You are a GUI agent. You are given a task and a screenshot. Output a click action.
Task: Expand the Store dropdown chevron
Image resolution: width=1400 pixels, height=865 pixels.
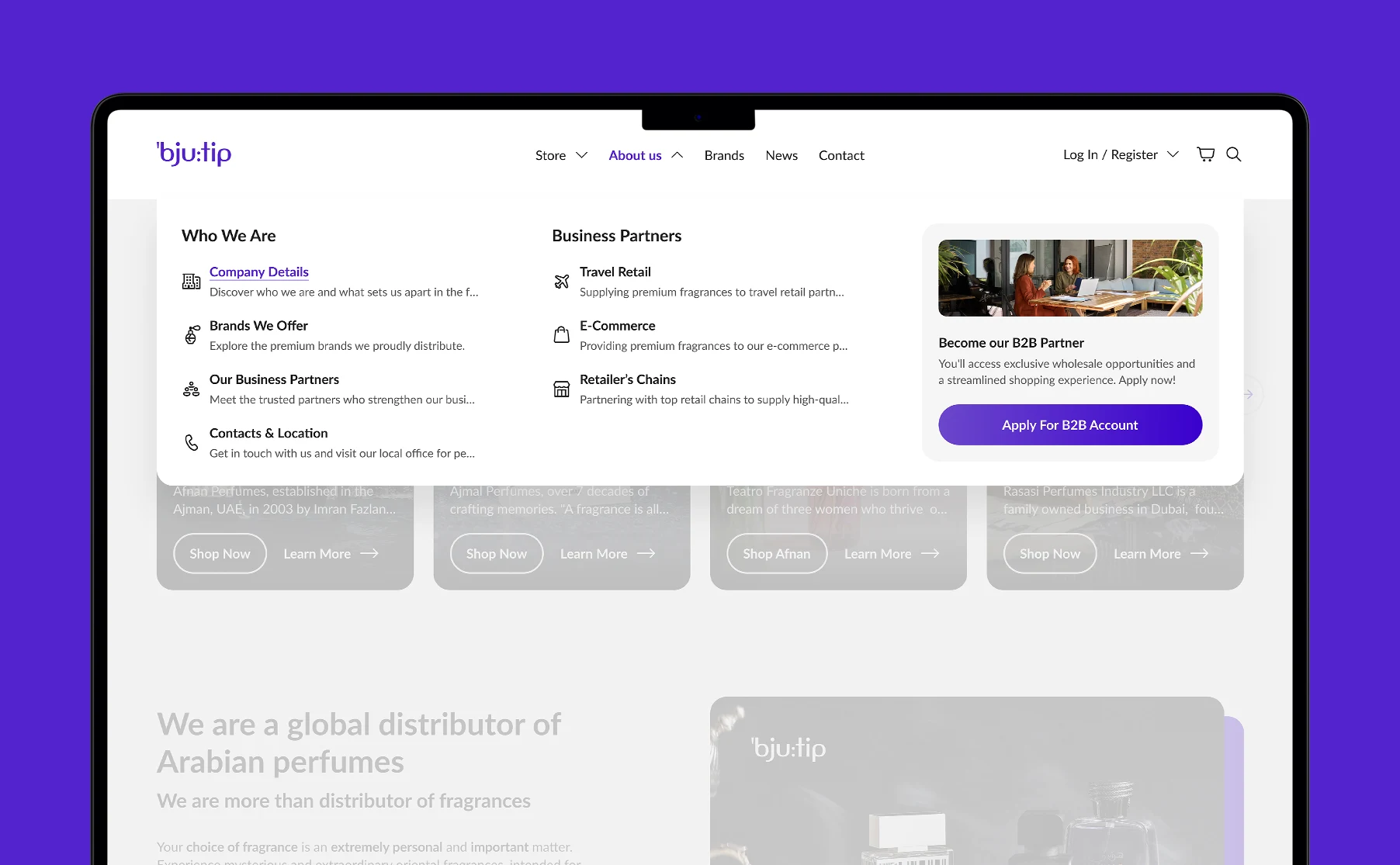(x=581, y=155)
